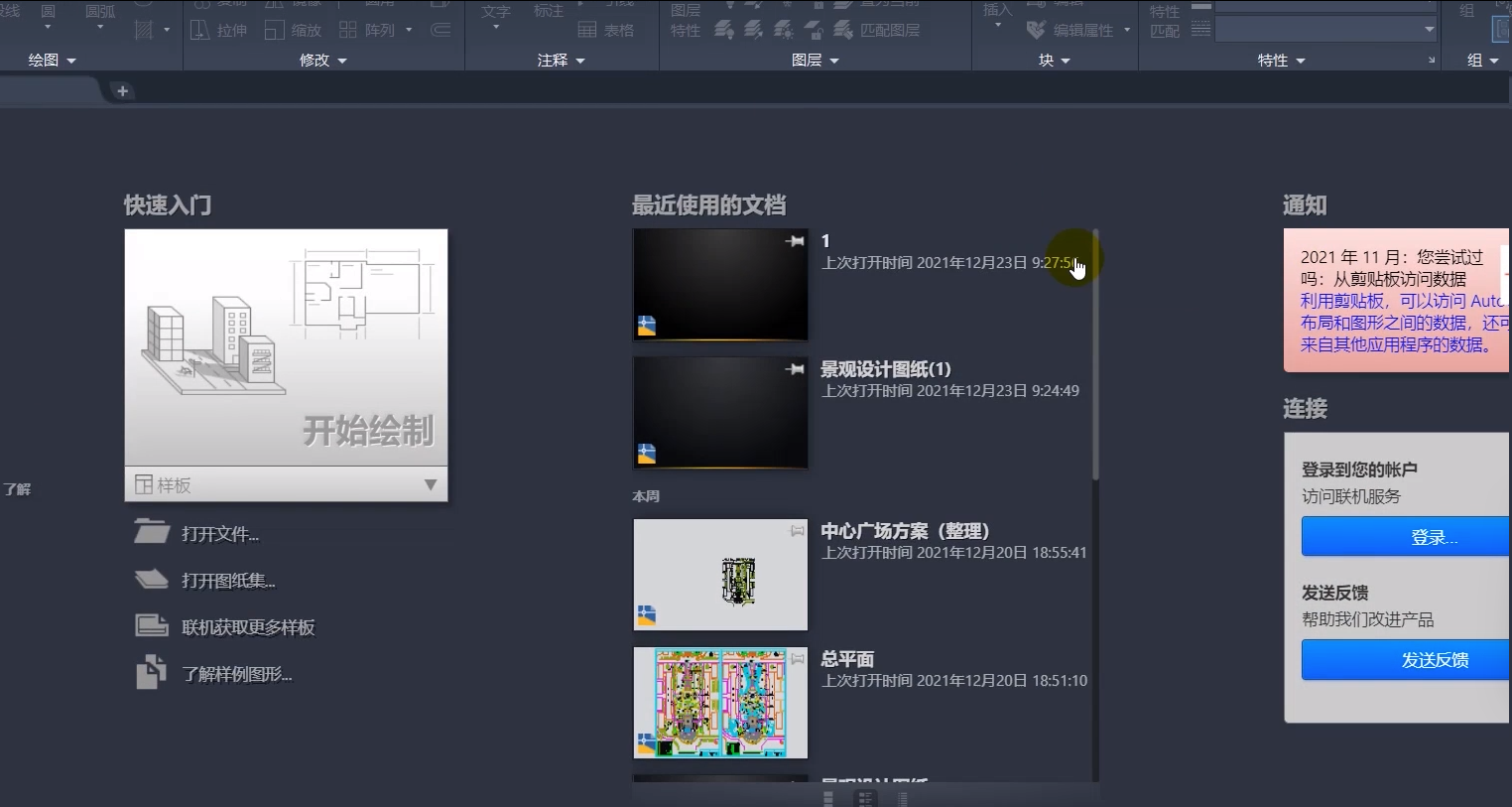Open thumbnail of recent document 1

pyautogui.click(x=720, y=285)
